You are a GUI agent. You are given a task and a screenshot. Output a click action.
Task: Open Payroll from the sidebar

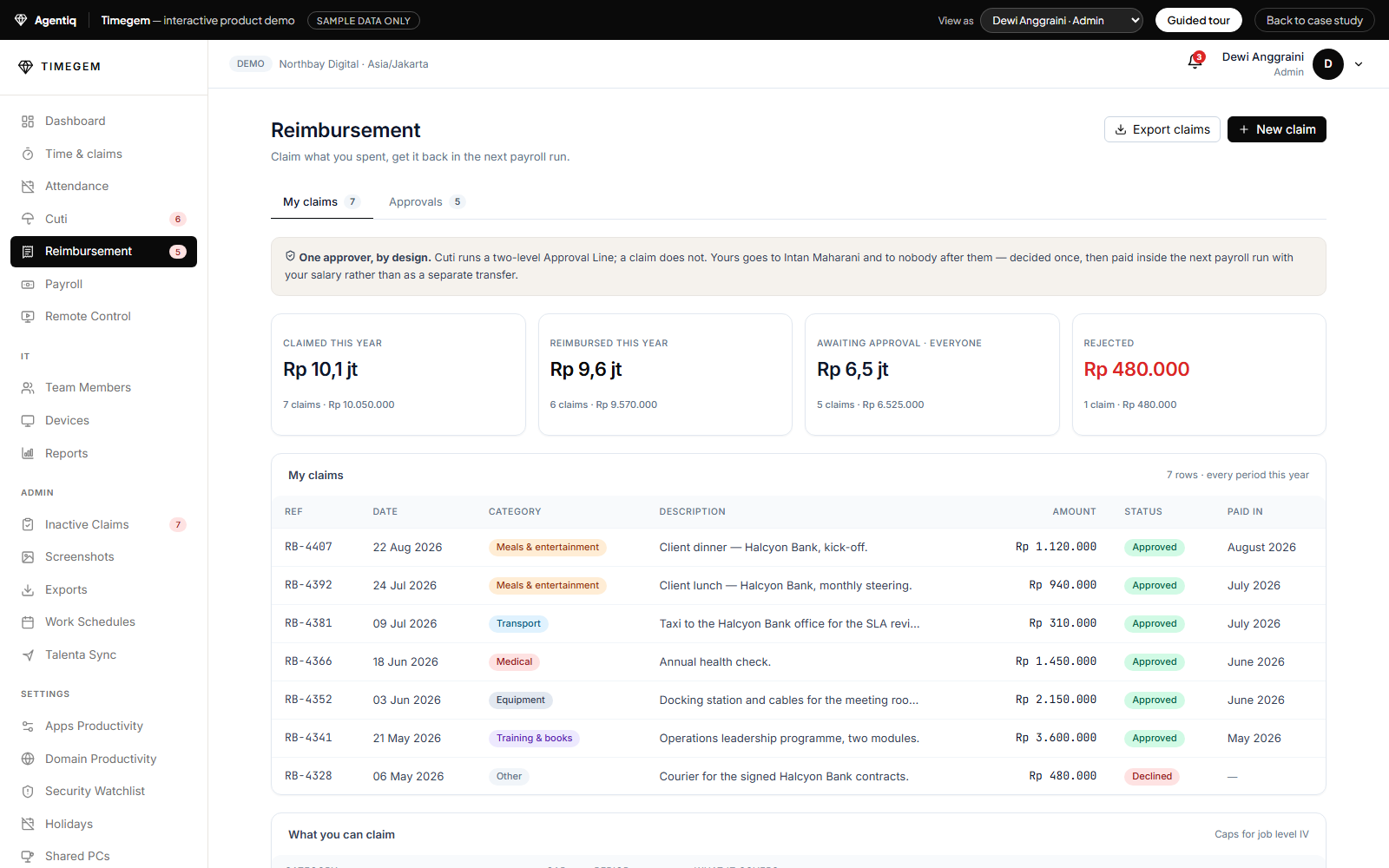tap(104, 284)
